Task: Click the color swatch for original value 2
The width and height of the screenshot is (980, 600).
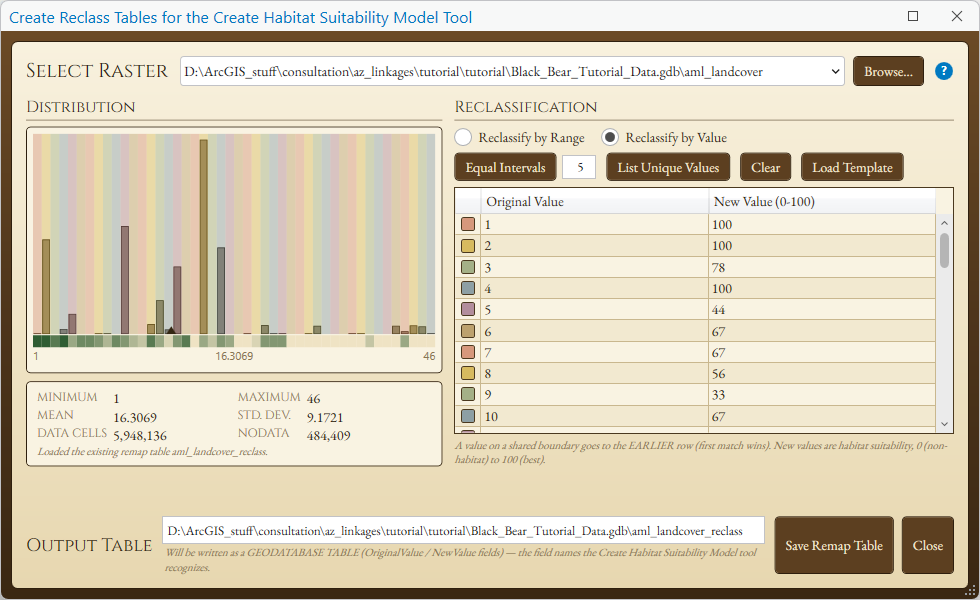Action: [468, 246]
